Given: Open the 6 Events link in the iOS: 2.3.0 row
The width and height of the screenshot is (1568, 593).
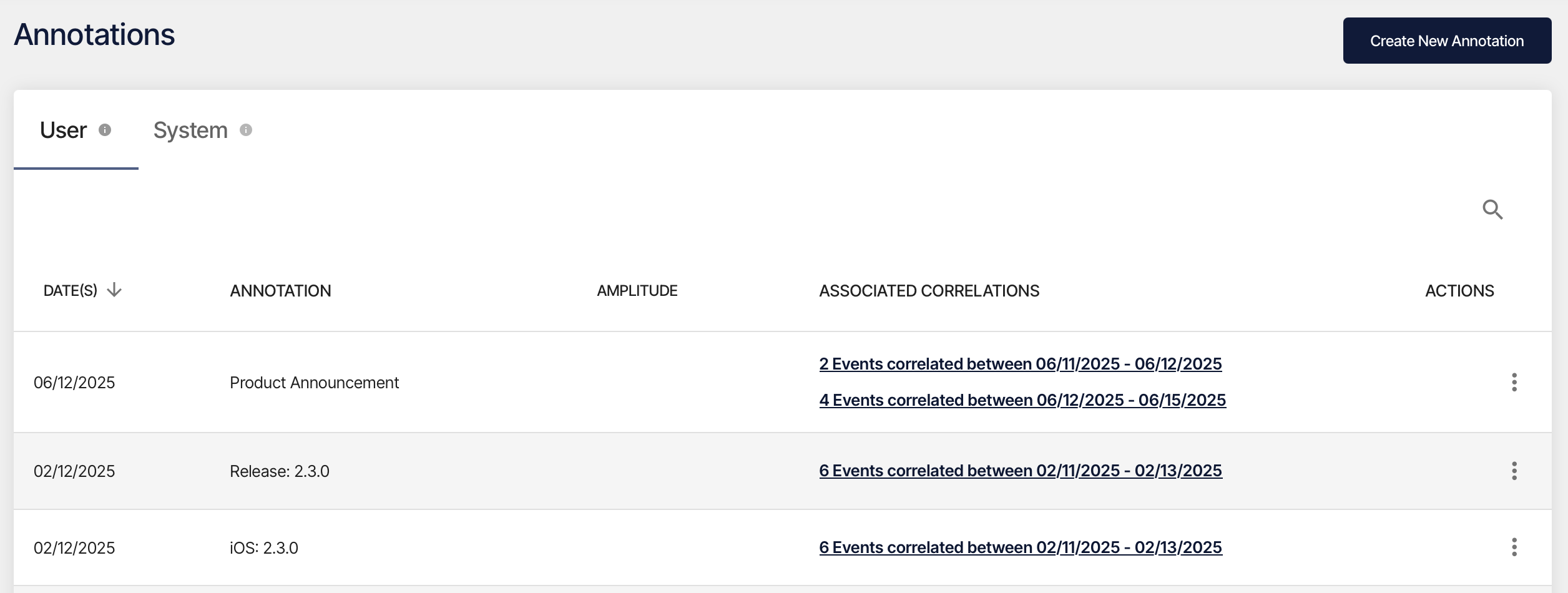Looking at the screenshot, I should [x=1021, y=547].
